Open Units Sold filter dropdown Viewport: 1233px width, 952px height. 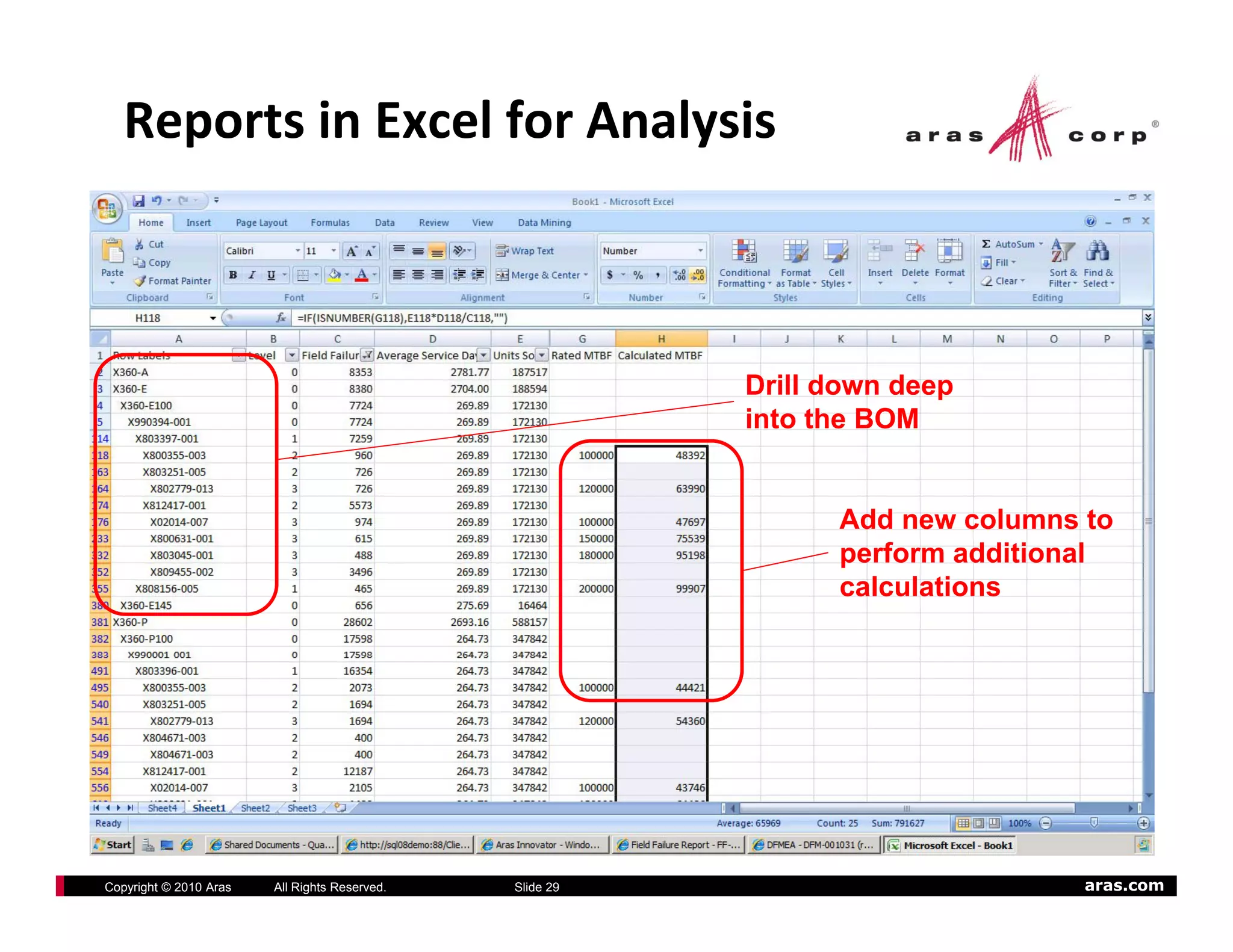coord(542,355)
